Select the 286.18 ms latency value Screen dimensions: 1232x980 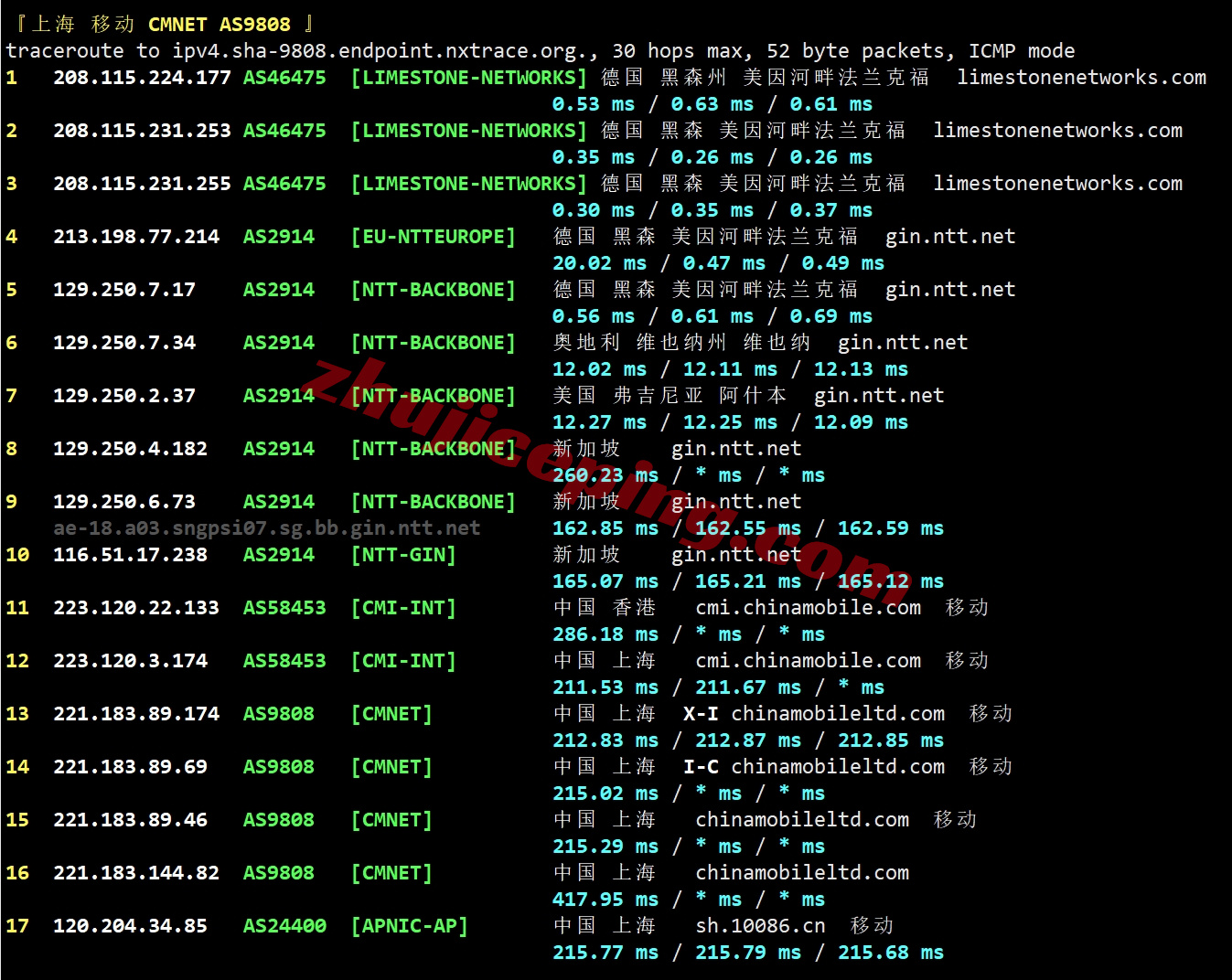605,634
